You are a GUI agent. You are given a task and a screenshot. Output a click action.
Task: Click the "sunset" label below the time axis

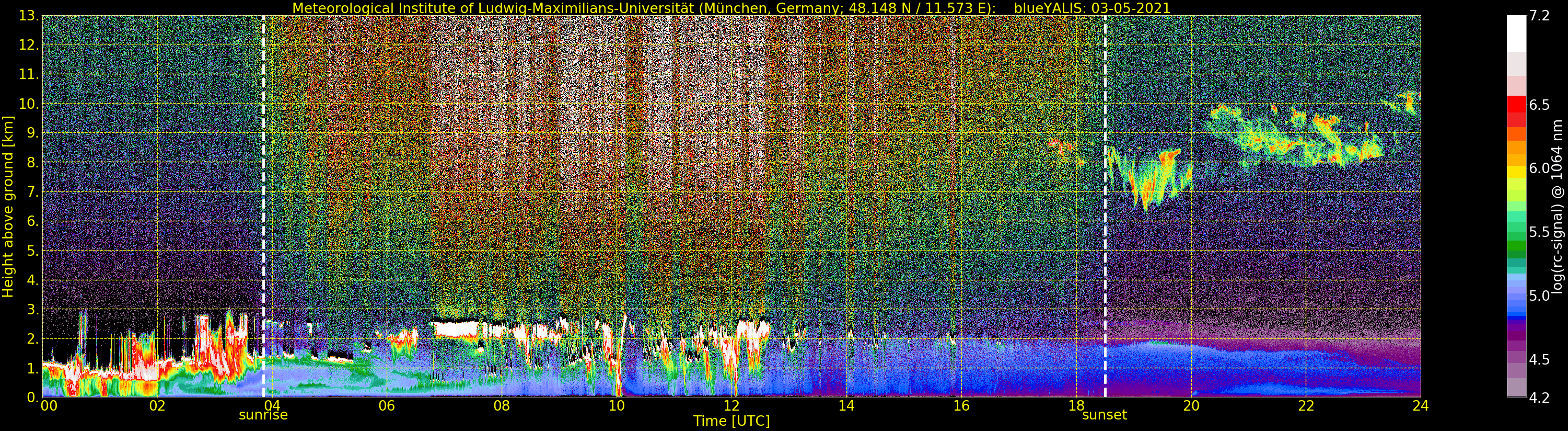(x=1104, y=415)
